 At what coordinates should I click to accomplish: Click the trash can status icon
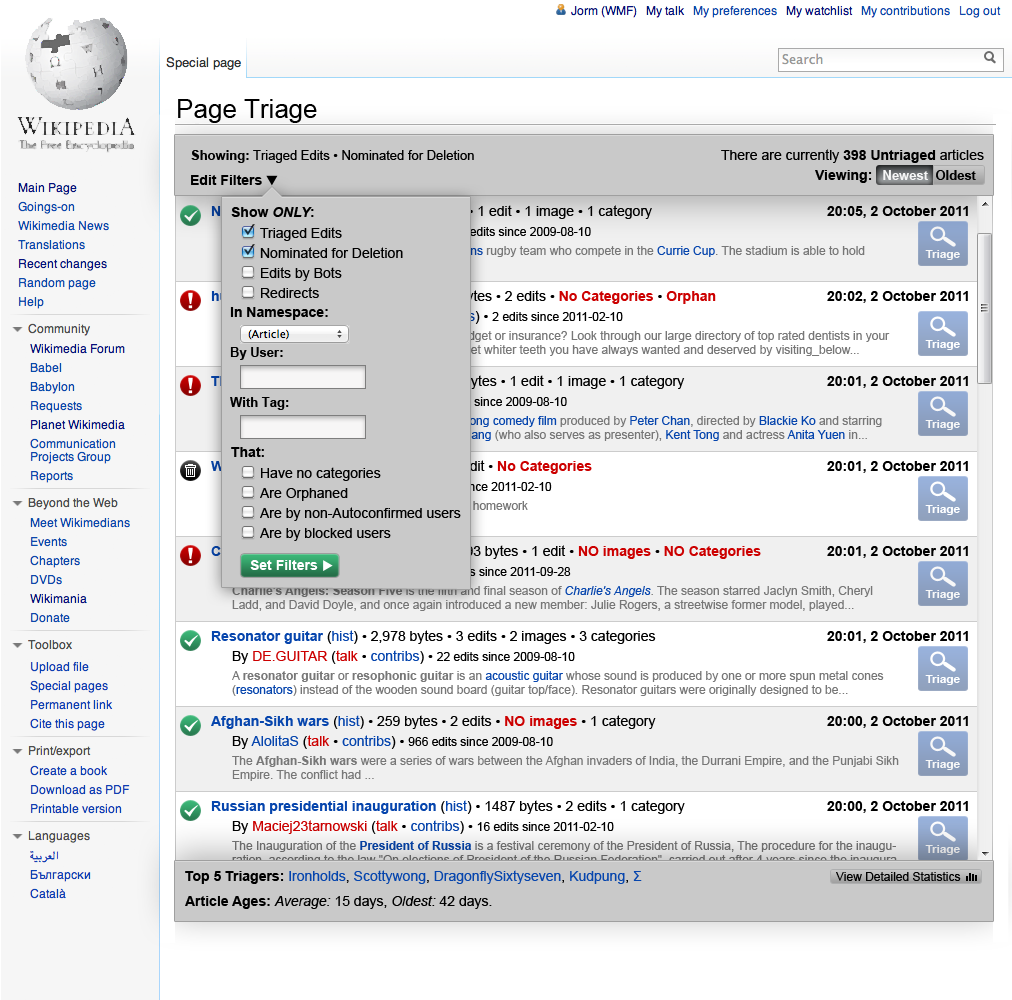tap(190, 470)
